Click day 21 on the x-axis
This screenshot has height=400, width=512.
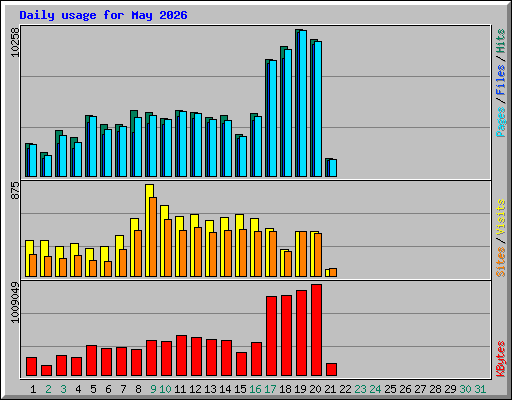click(330, 389)
